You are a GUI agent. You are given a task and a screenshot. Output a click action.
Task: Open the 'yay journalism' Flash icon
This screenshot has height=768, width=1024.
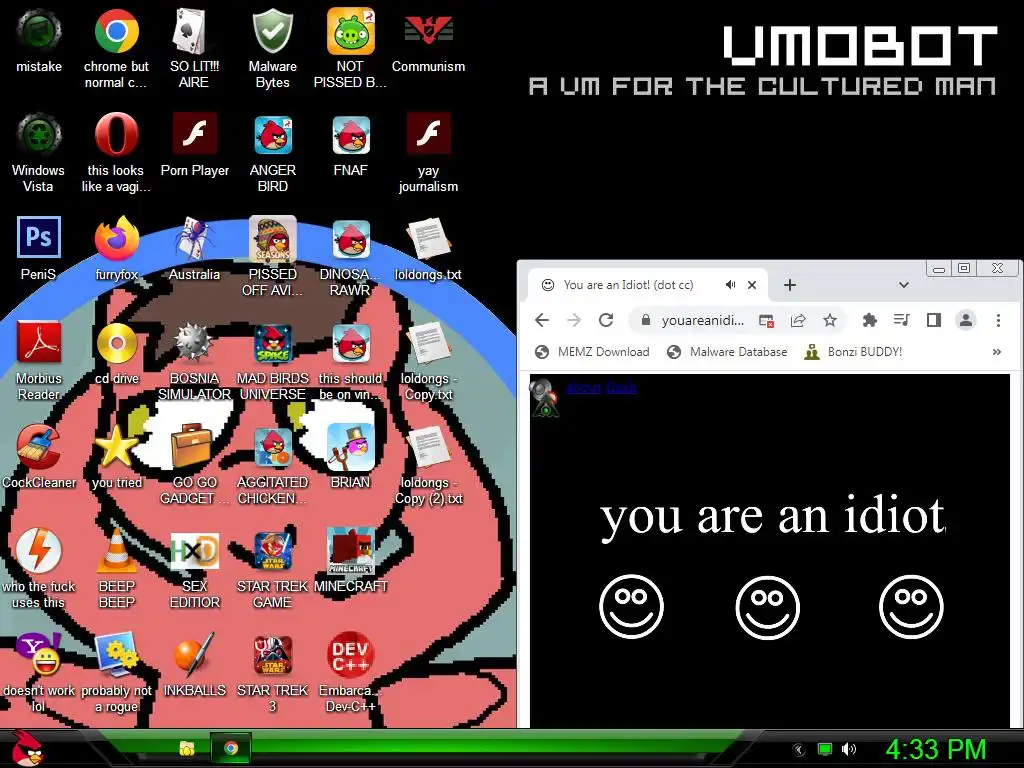coord(428,135)
